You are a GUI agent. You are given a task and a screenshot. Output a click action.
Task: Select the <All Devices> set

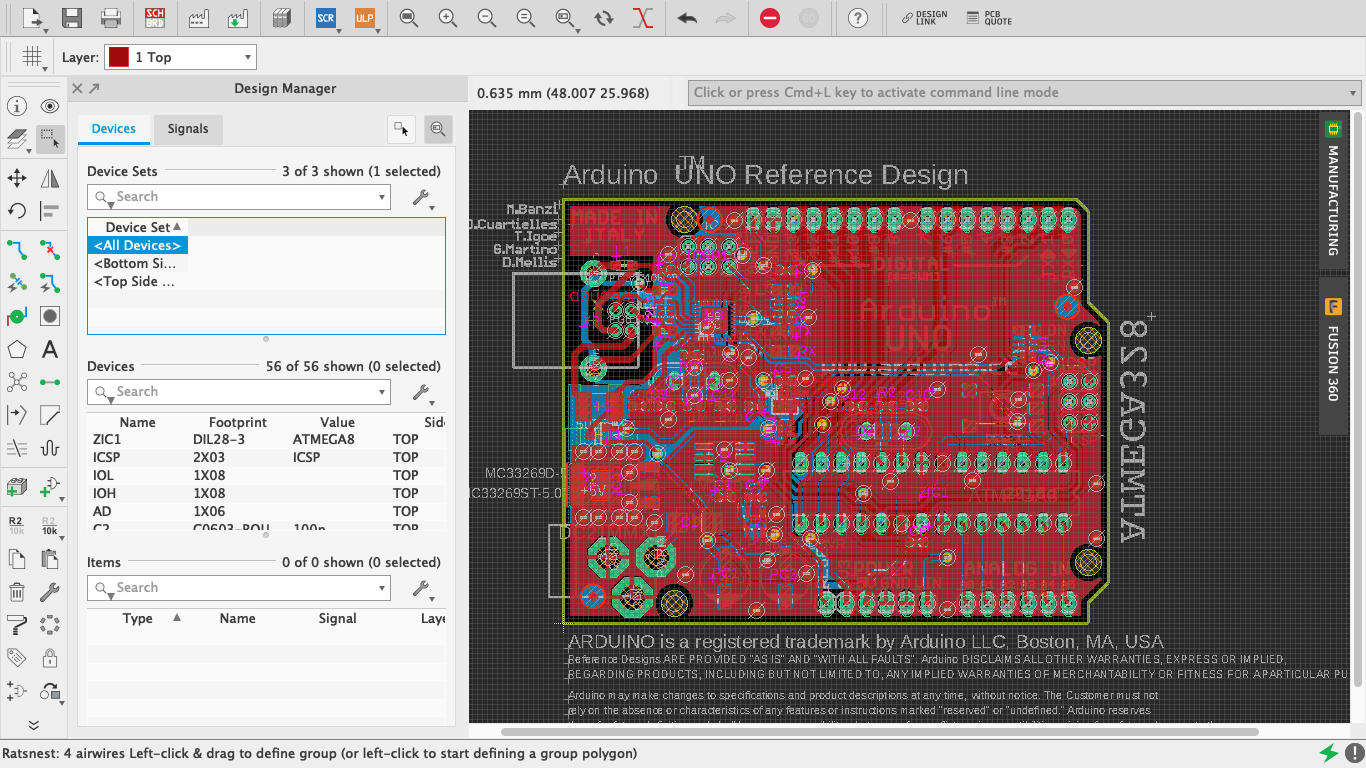click(138, 245)
